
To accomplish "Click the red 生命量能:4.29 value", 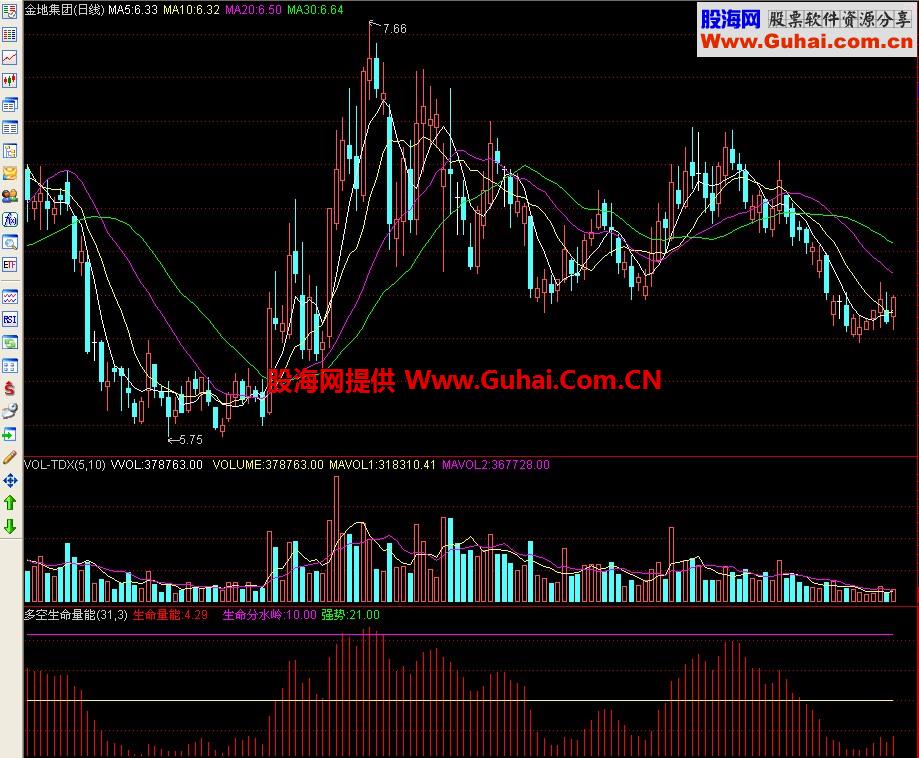I will pyautogui.click(x=171, y=615).
